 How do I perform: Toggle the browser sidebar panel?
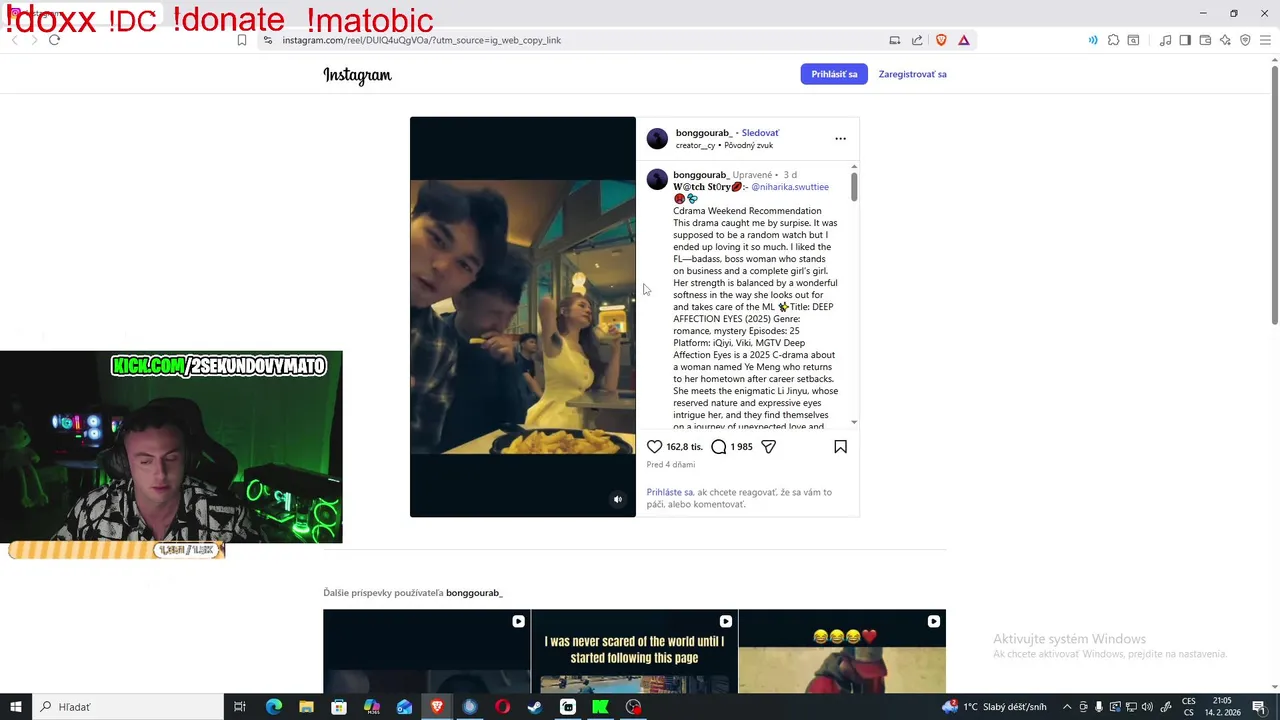[1185, 40]
